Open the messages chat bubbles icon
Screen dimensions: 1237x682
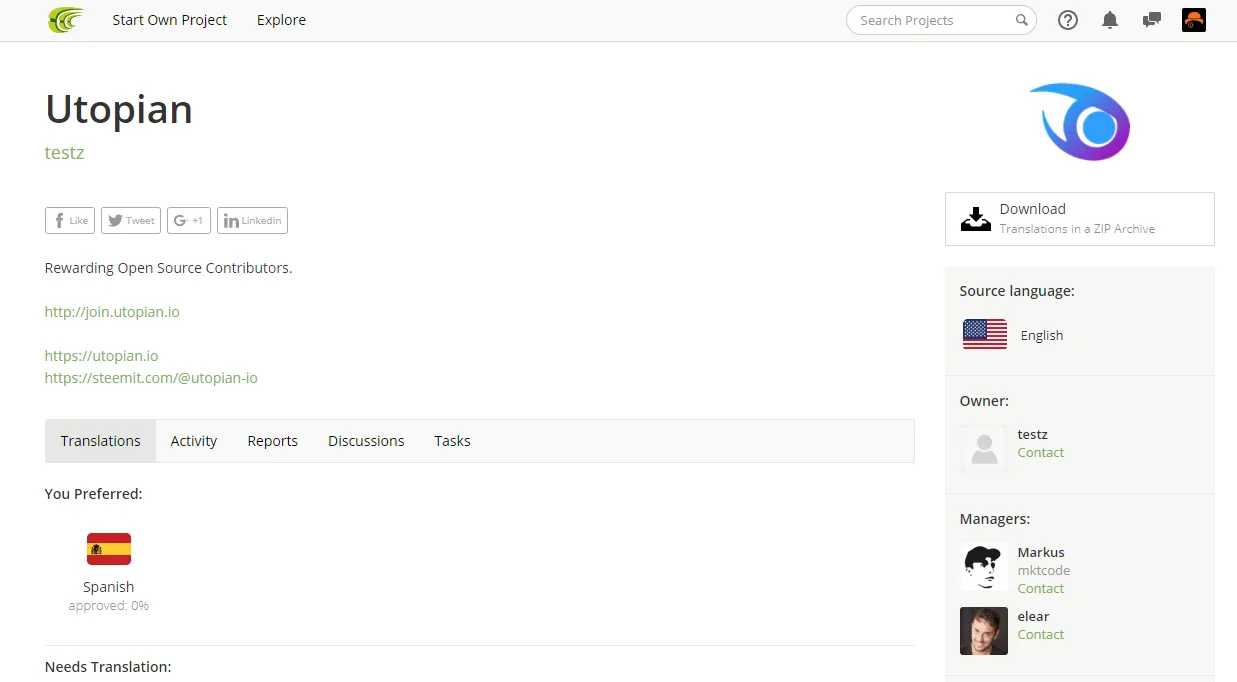(x=1152, y=20)
